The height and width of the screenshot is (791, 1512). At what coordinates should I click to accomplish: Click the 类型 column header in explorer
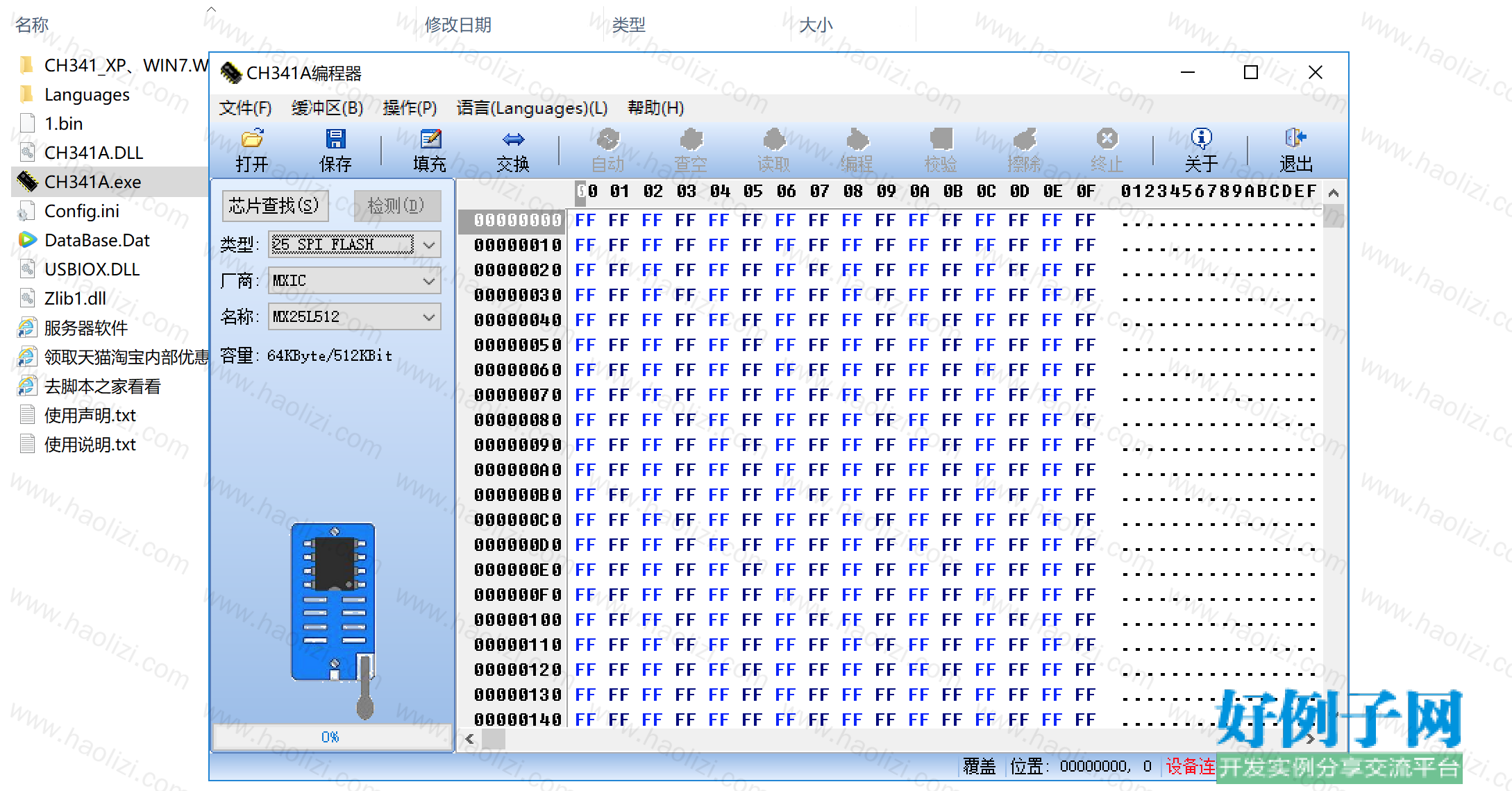(x=628, y=25)
